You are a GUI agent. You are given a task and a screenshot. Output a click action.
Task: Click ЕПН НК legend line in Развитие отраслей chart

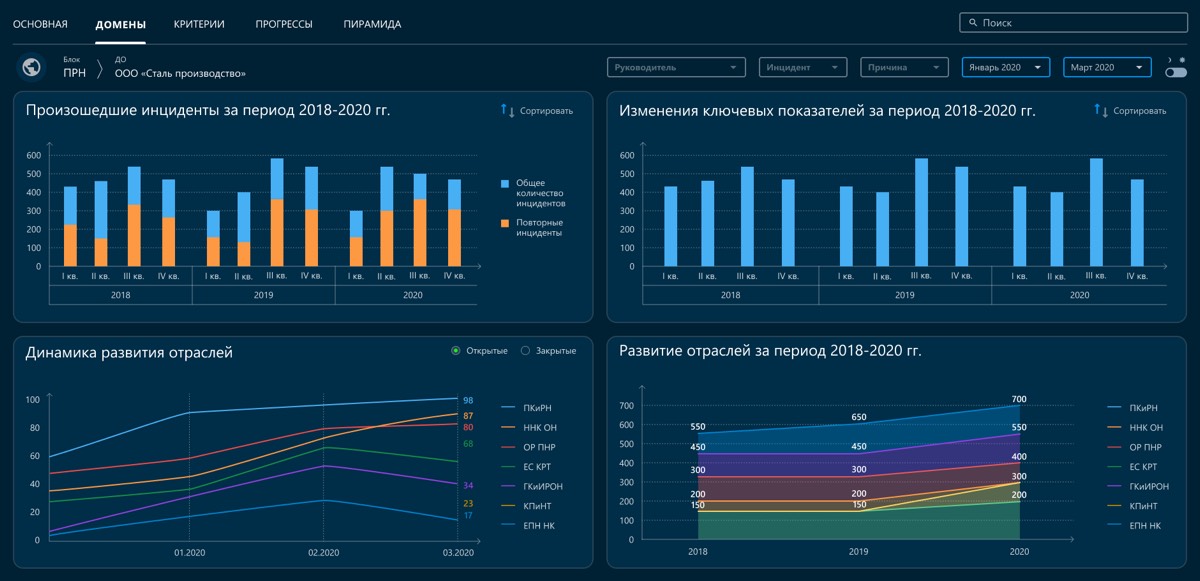pos(1112,525)
